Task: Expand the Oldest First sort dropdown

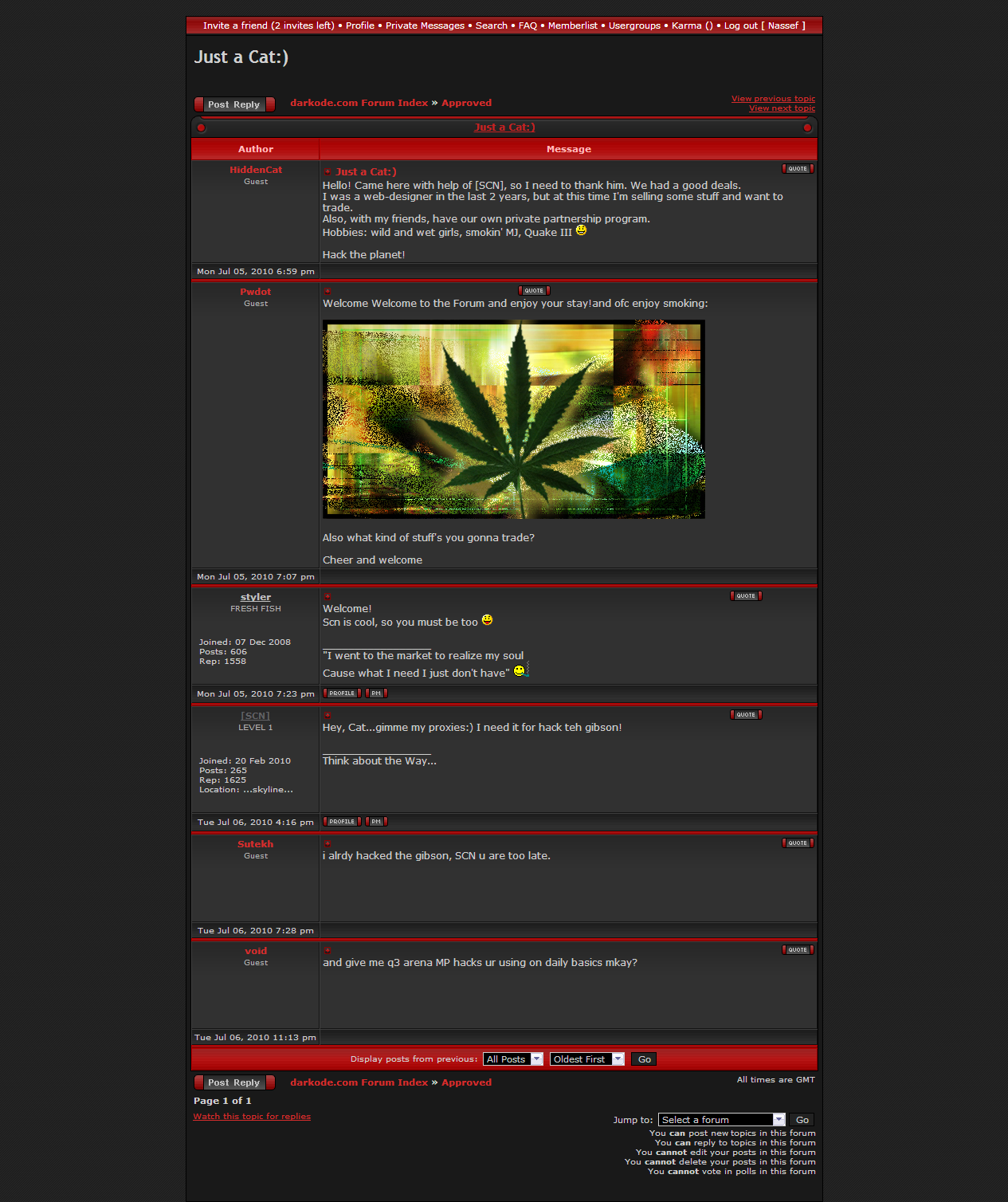Action: [586, 1059]
